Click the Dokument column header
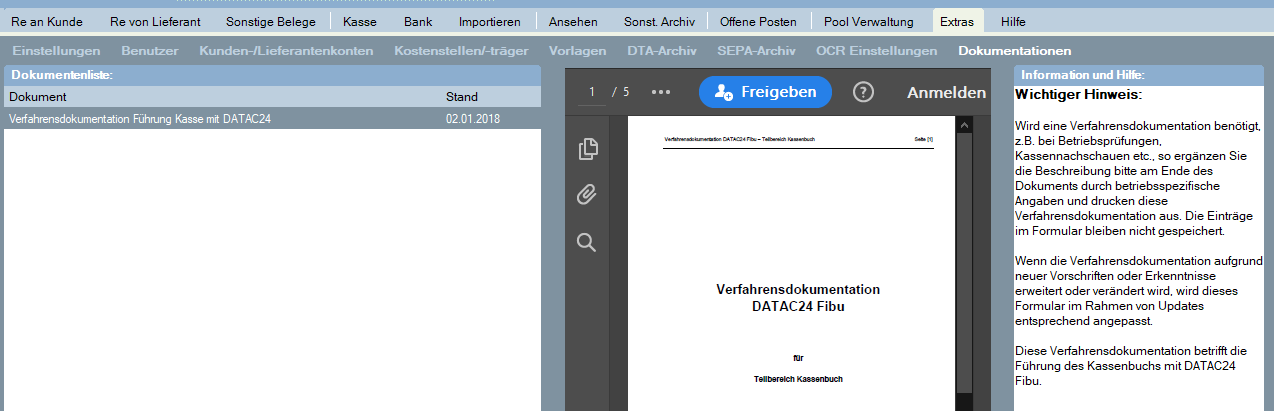Screen dimensions: 1274x411 (x=37, y=97)
